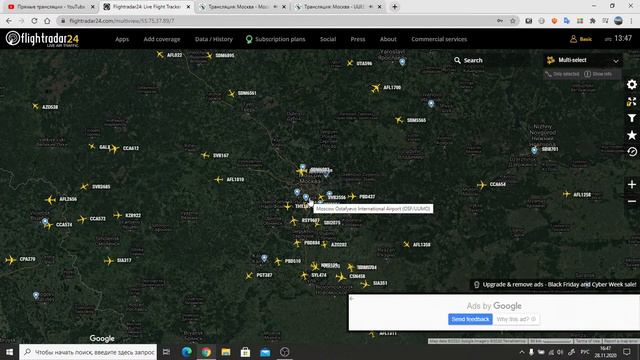This screenshot has width=640, height=360.
Task: Click Why this ad? link
Action: (516, 319)
